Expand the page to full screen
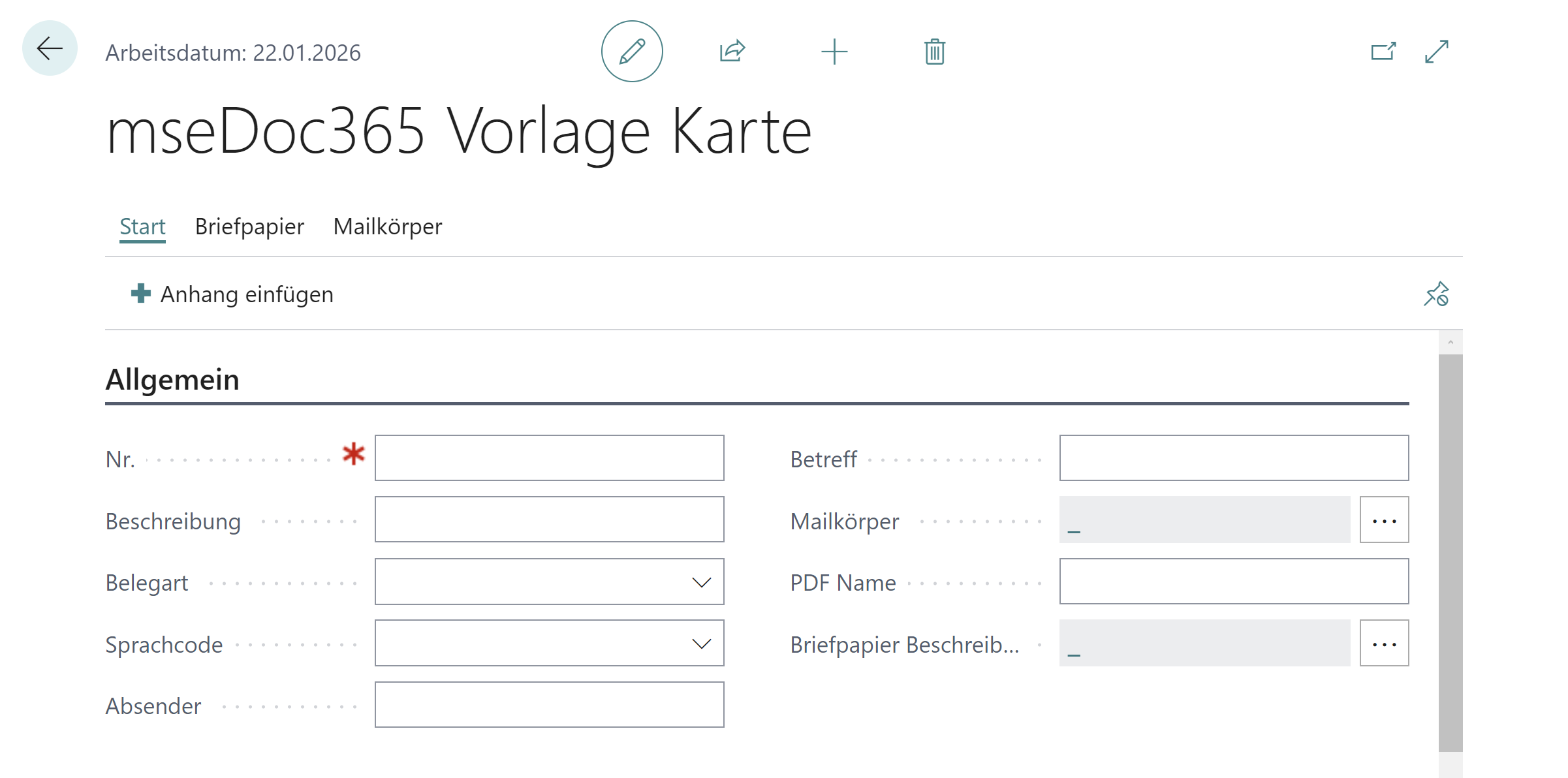This screenshot has height=778, width=1568. click(1435, 51)
